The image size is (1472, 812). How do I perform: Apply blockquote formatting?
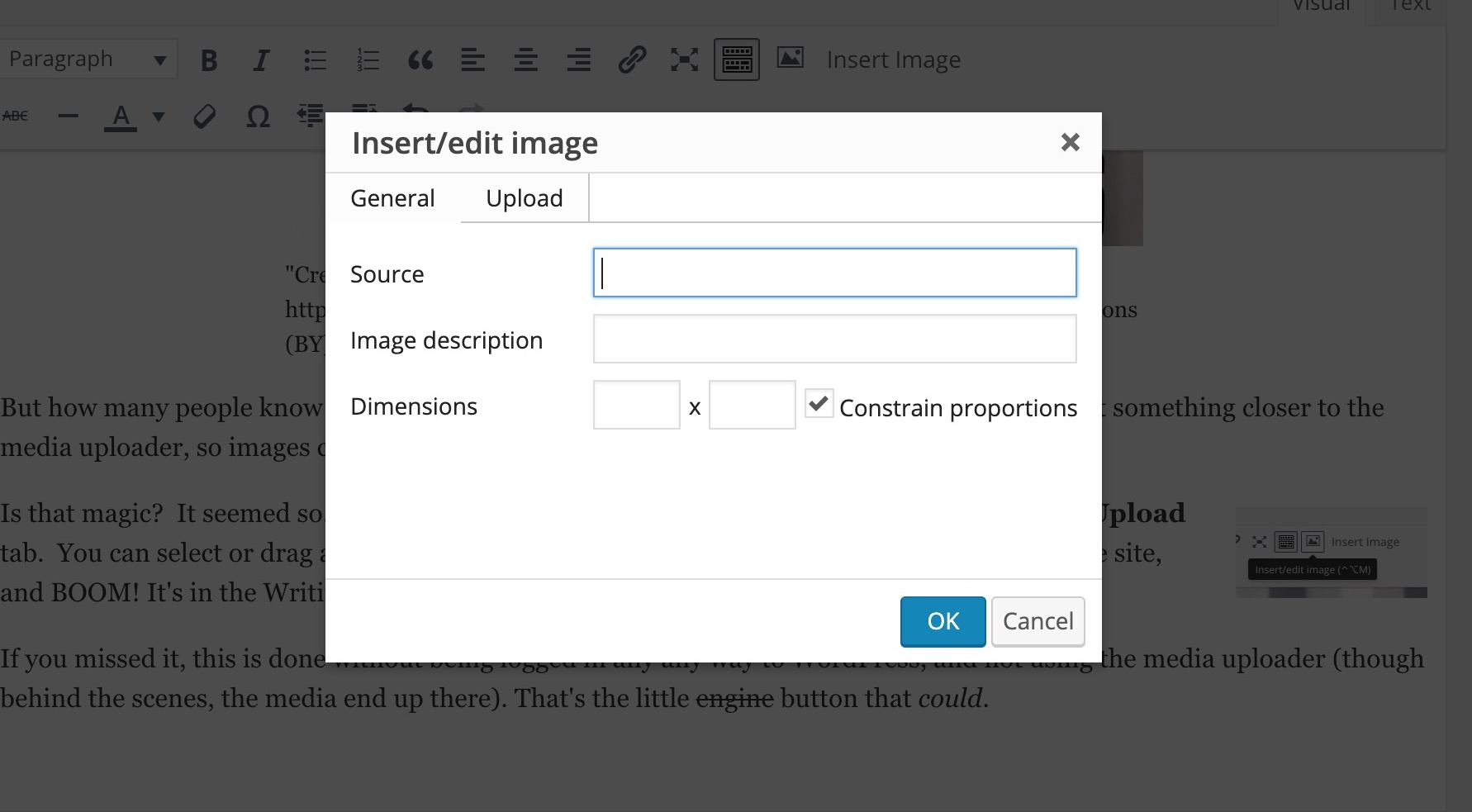[x=420, y=60]
